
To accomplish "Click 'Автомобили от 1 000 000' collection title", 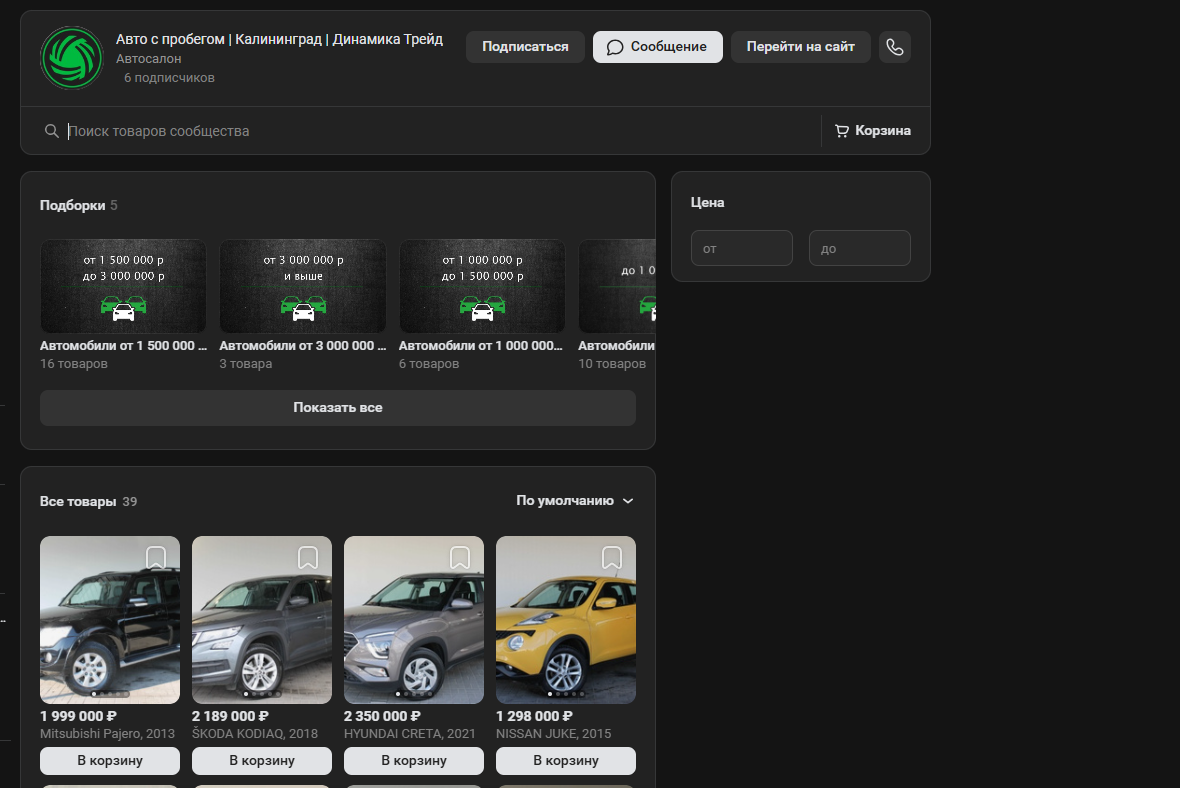I will [x=481, y=345].
